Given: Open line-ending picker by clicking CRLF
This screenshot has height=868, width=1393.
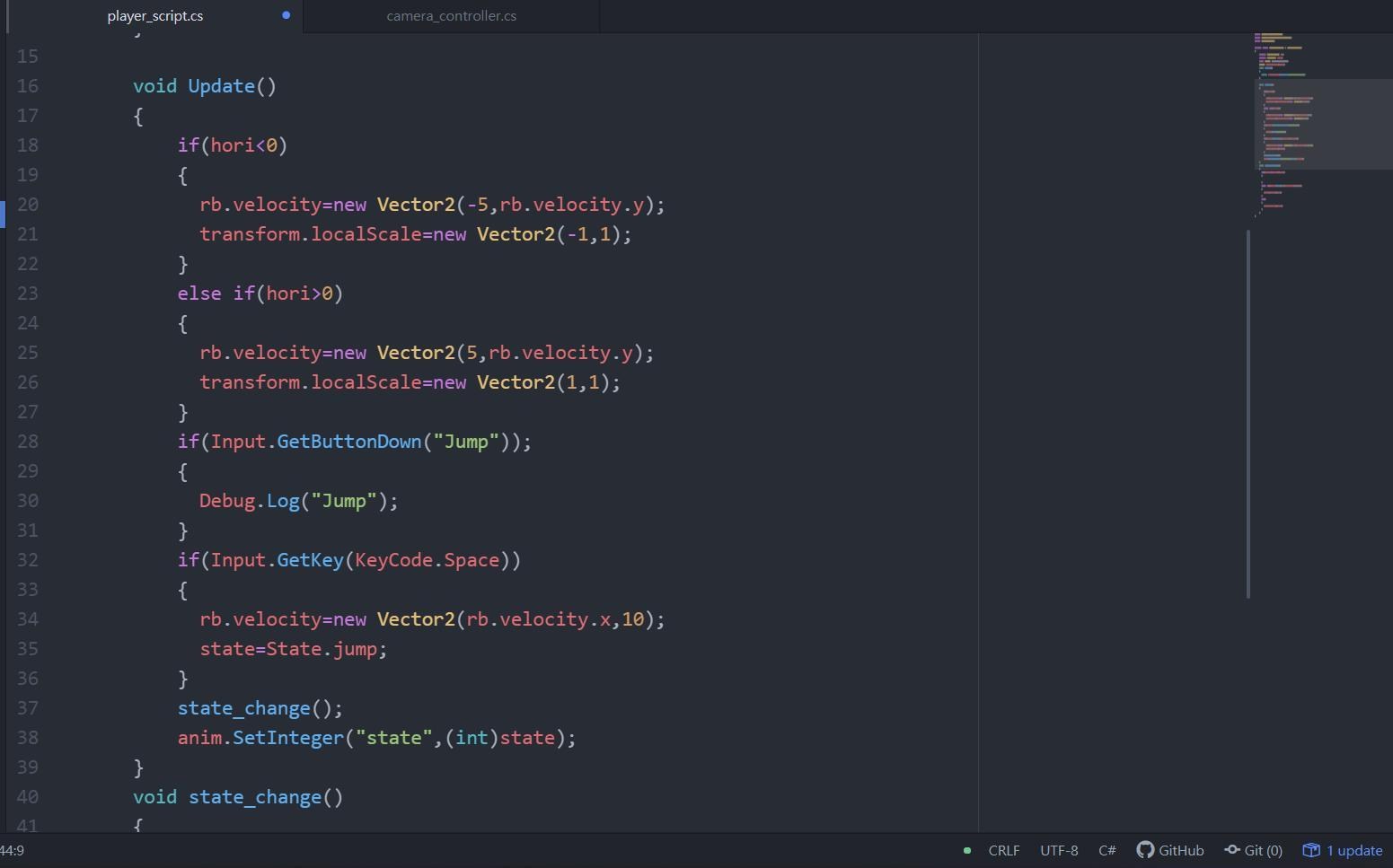Looking at the screenshot, I should [1003, 850].
